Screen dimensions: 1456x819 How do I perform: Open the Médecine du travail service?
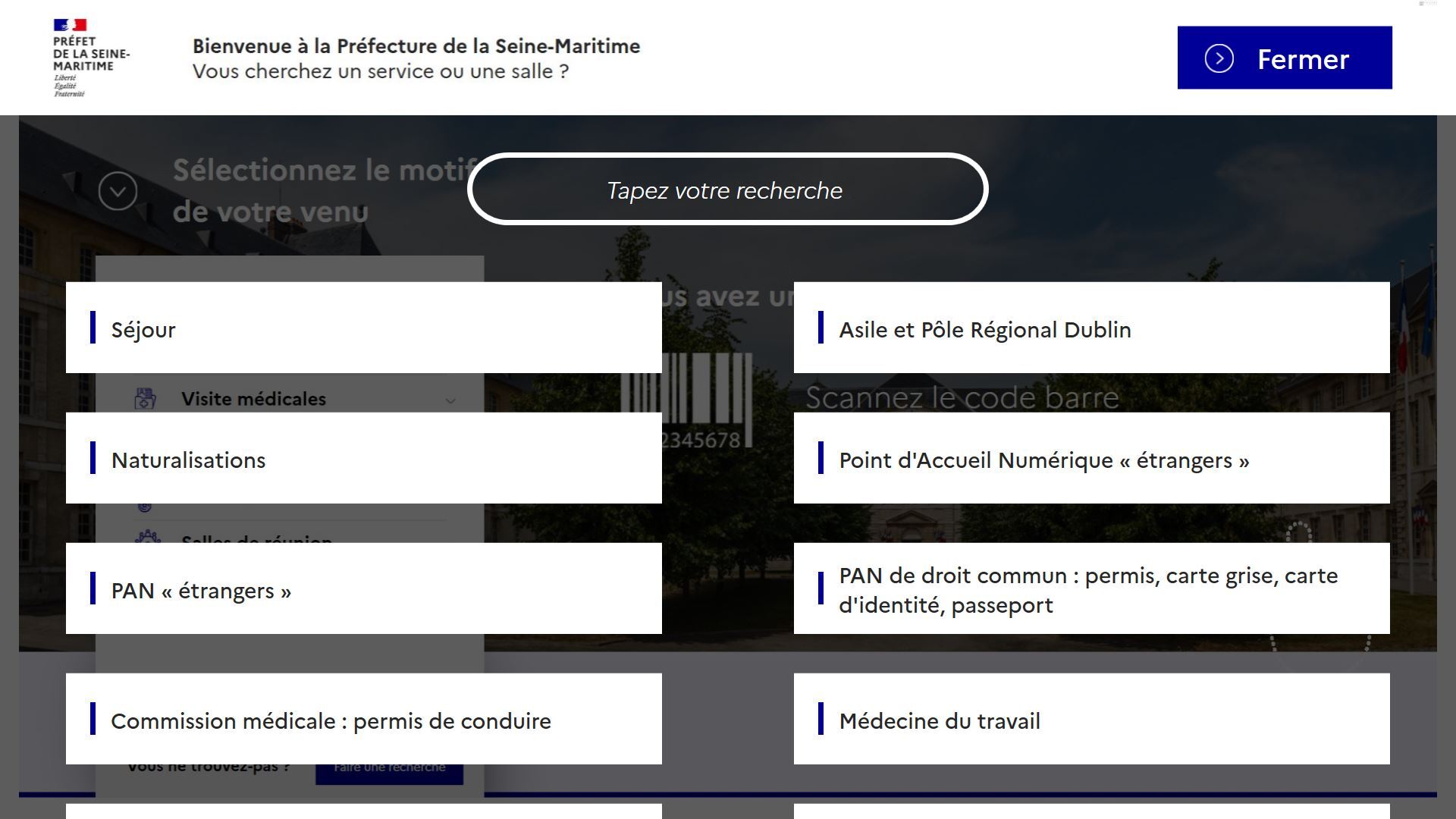[1091, 719]
